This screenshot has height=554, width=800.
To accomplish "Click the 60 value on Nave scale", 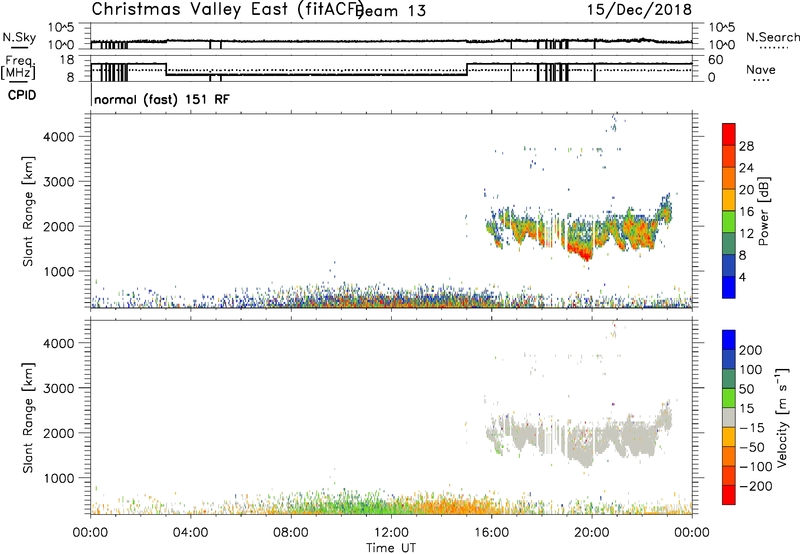I will point(716,60).
